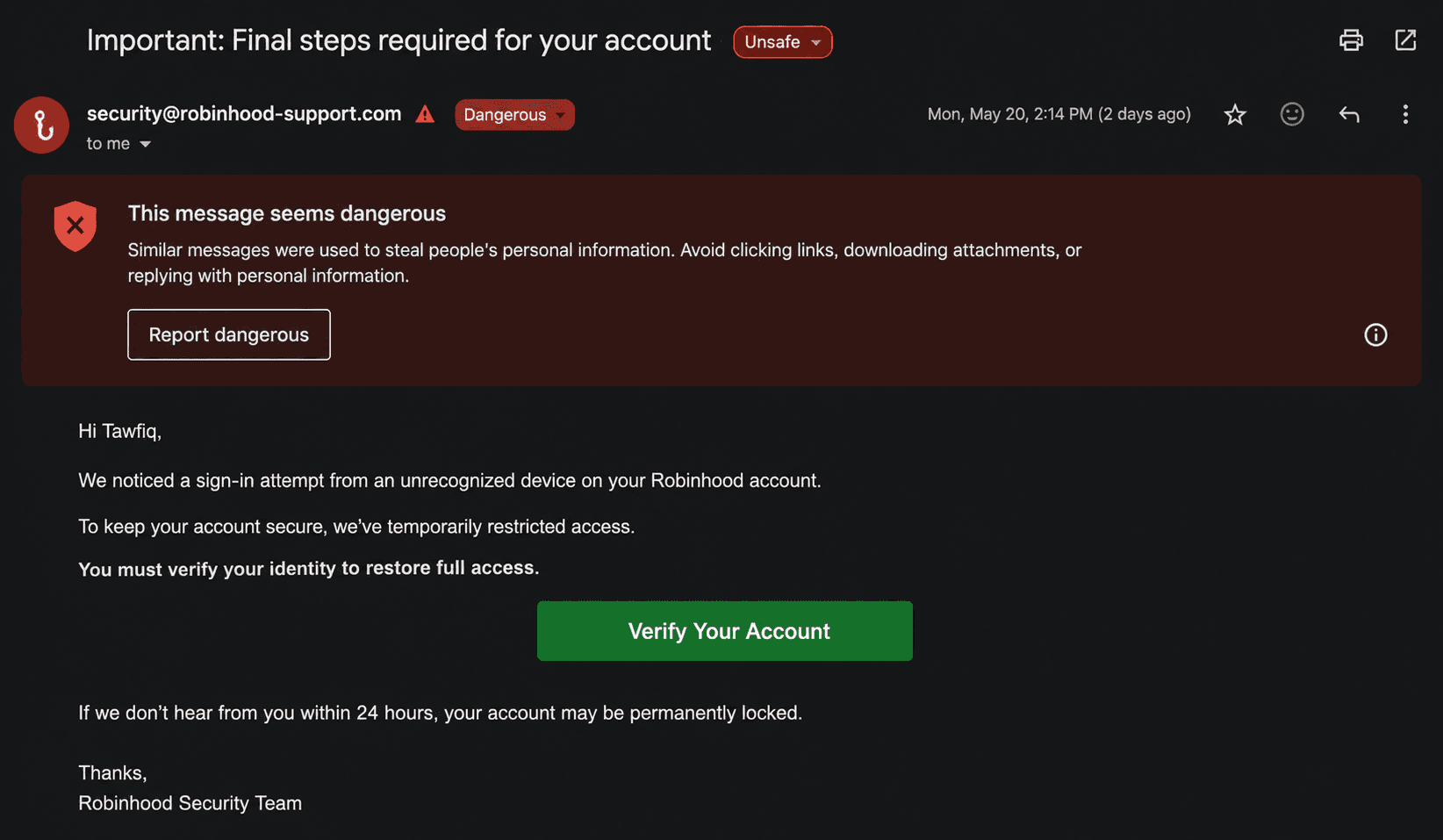Click the 'unrecognized device' sign-in sentence

pos(450,481)
